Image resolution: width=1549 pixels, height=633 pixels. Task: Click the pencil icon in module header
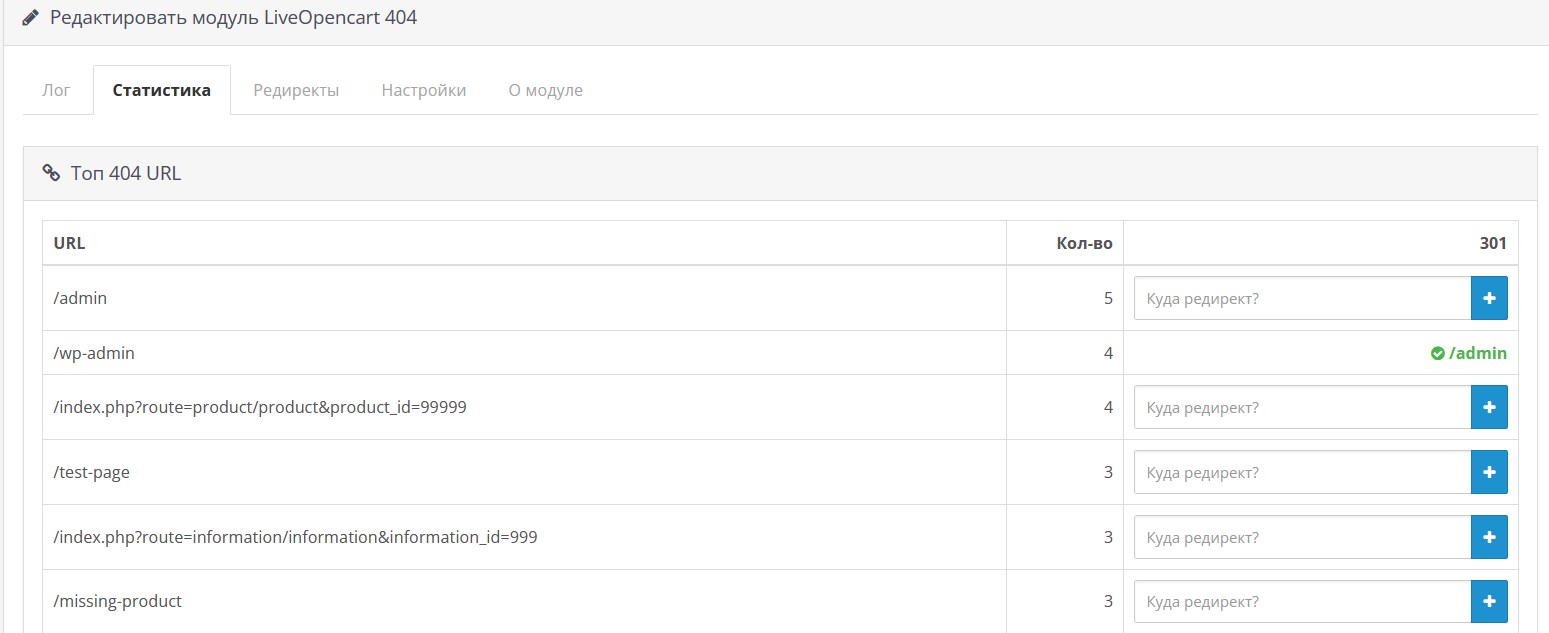[x=31, y=18]
